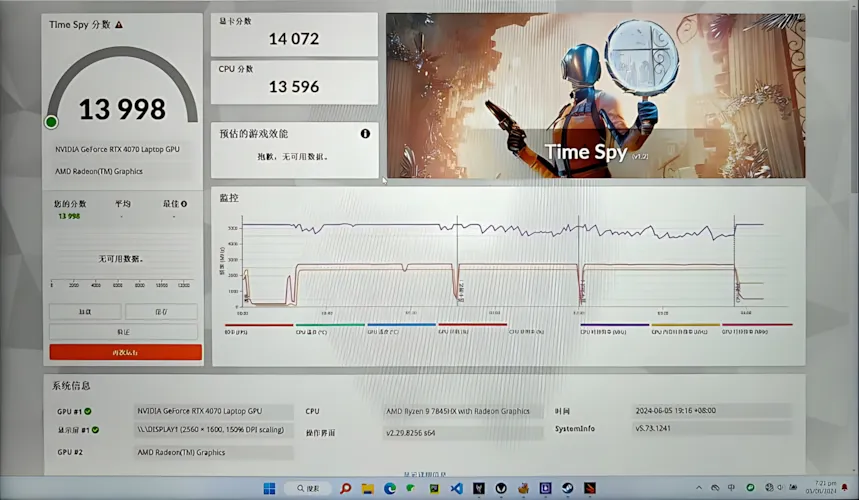
Task: Expand hidden system tray icons chevron
Action: point(699,487)
